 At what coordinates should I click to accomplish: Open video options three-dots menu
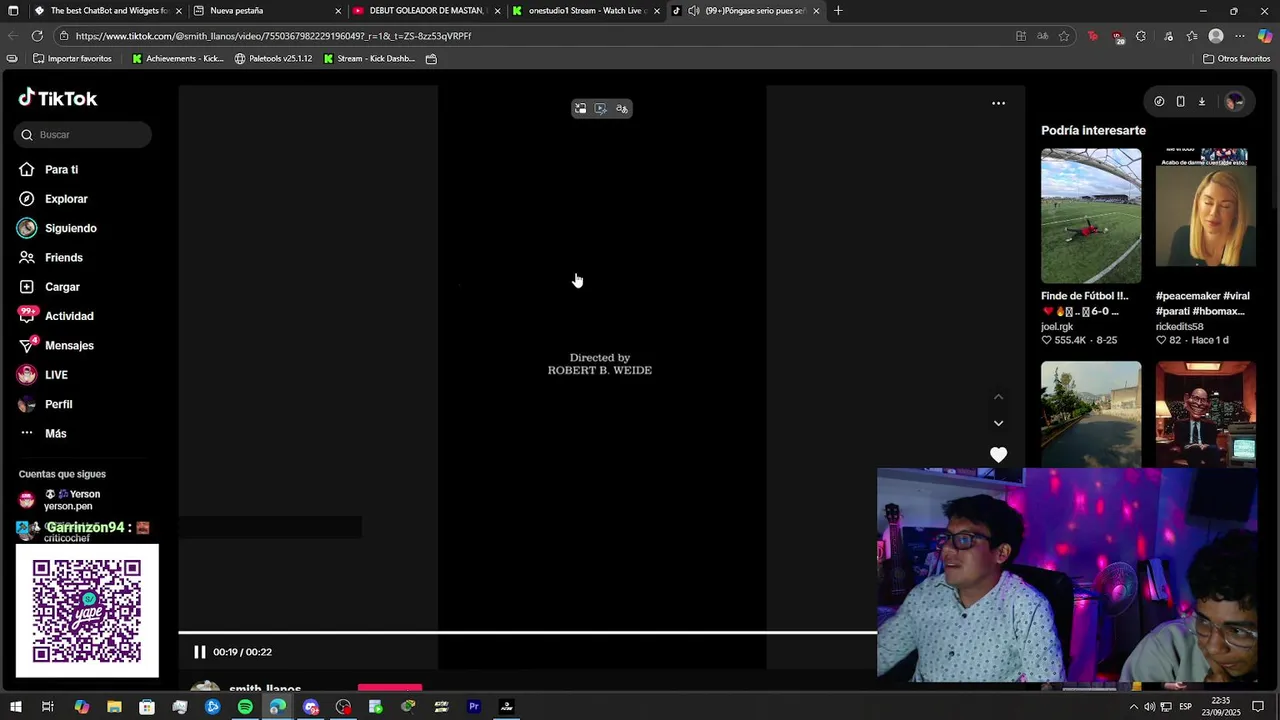click(x=998, y=103)
